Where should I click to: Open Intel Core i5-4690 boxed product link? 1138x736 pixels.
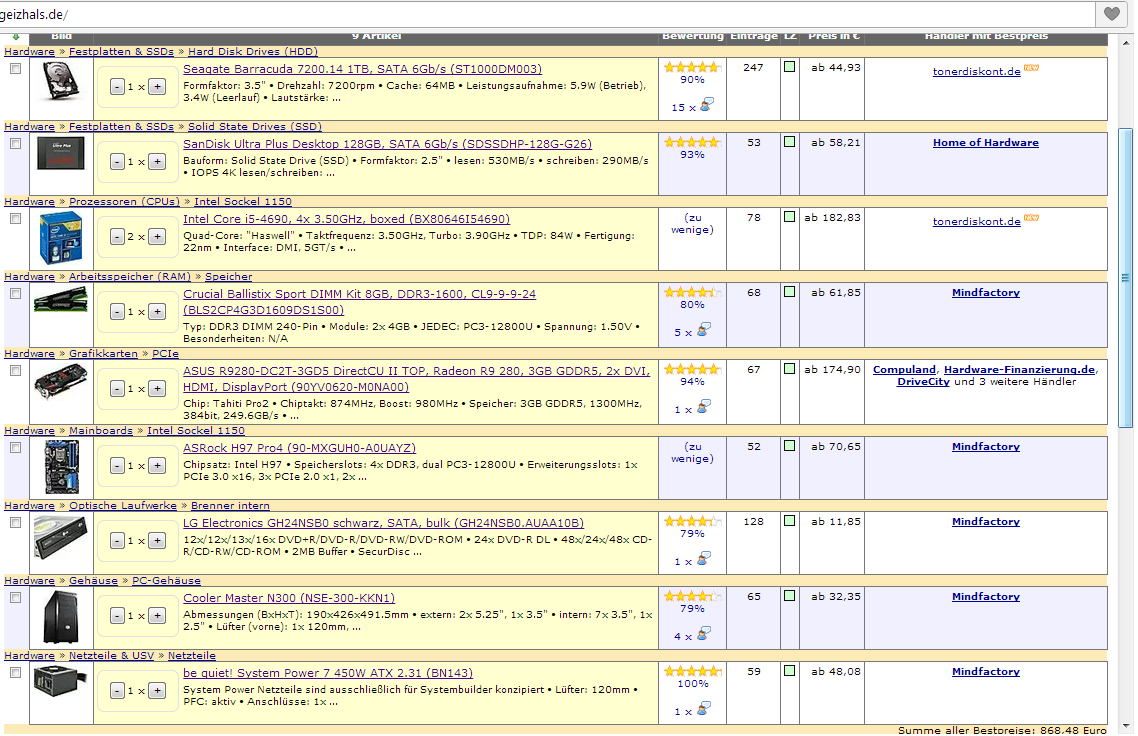[346, 218]
